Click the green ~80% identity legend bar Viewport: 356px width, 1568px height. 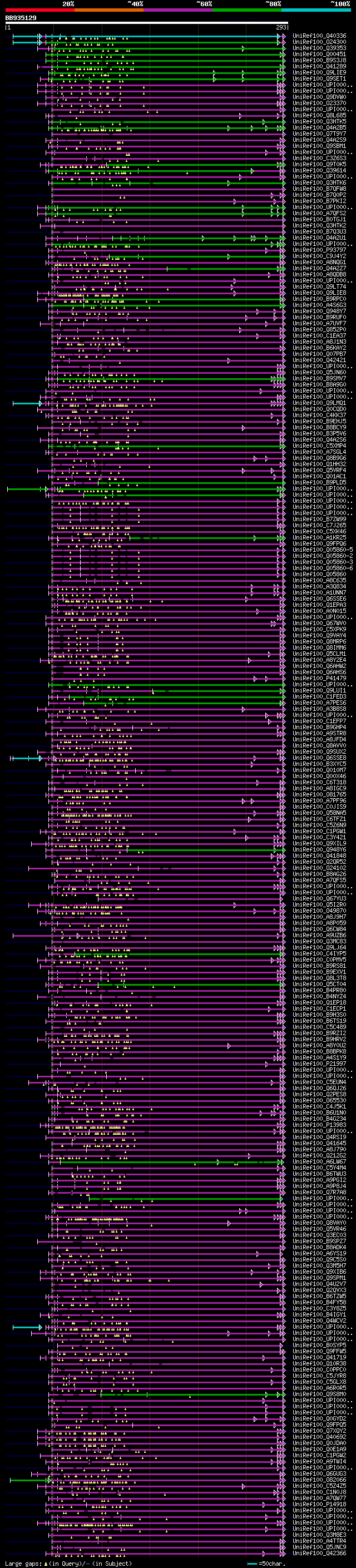[247, 10]
